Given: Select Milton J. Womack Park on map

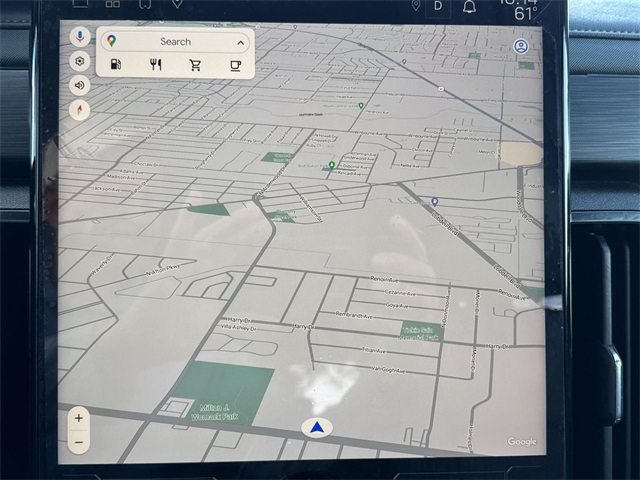Looking at the screenshot, I should click(217, 395).
